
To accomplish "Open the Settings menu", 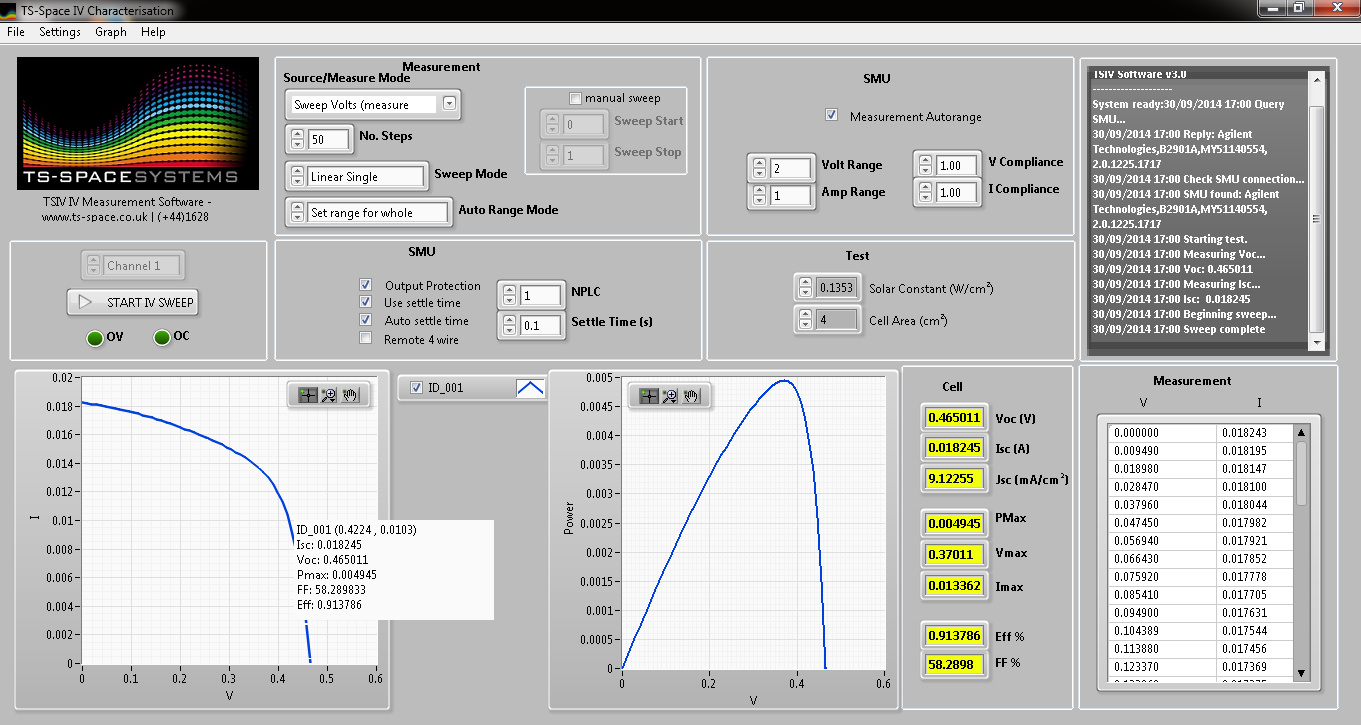I will [x=60, y=32].
